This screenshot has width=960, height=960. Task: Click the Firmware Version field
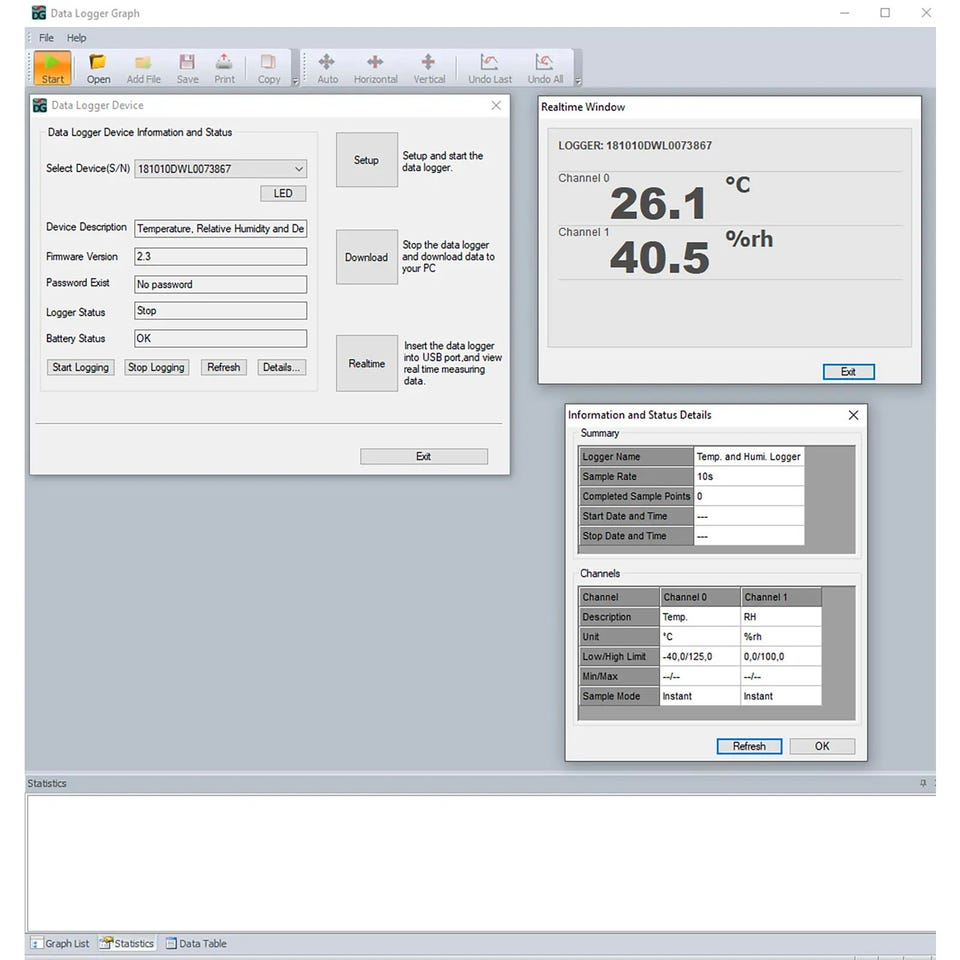click(x=220, y=257)
